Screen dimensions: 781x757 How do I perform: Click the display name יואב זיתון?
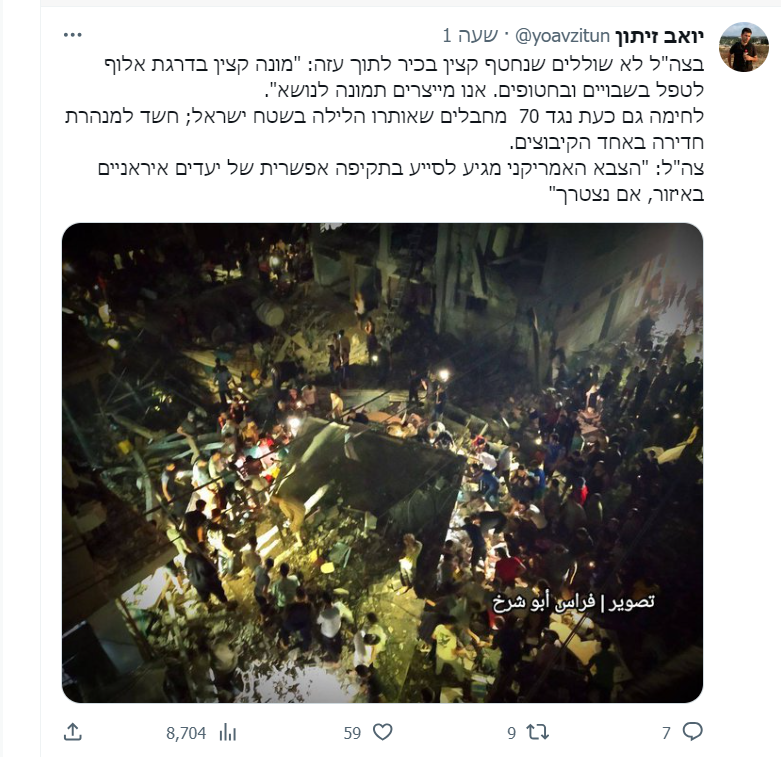659,36
